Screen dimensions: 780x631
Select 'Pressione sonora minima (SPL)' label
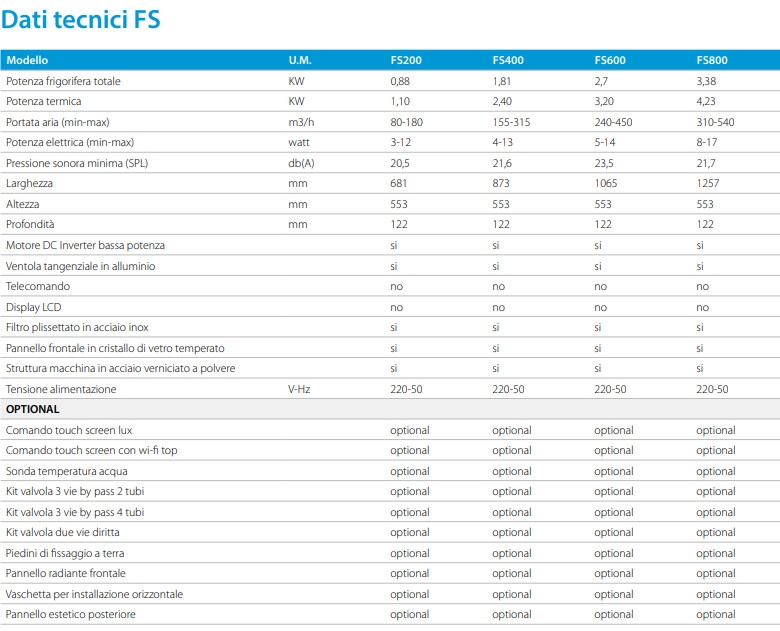coord(77,163)
